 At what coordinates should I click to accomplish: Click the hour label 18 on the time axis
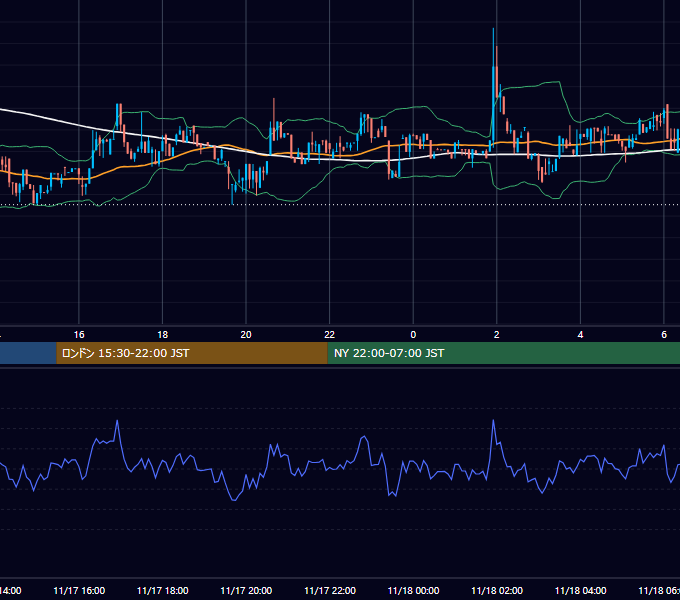point(163,335)
